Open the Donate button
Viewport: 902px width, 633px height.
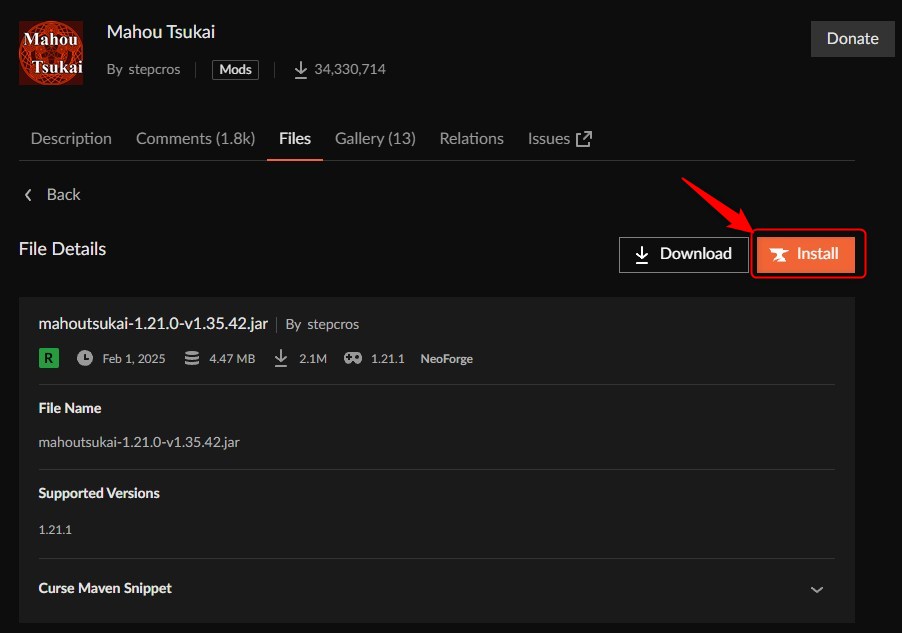(853, 39)
